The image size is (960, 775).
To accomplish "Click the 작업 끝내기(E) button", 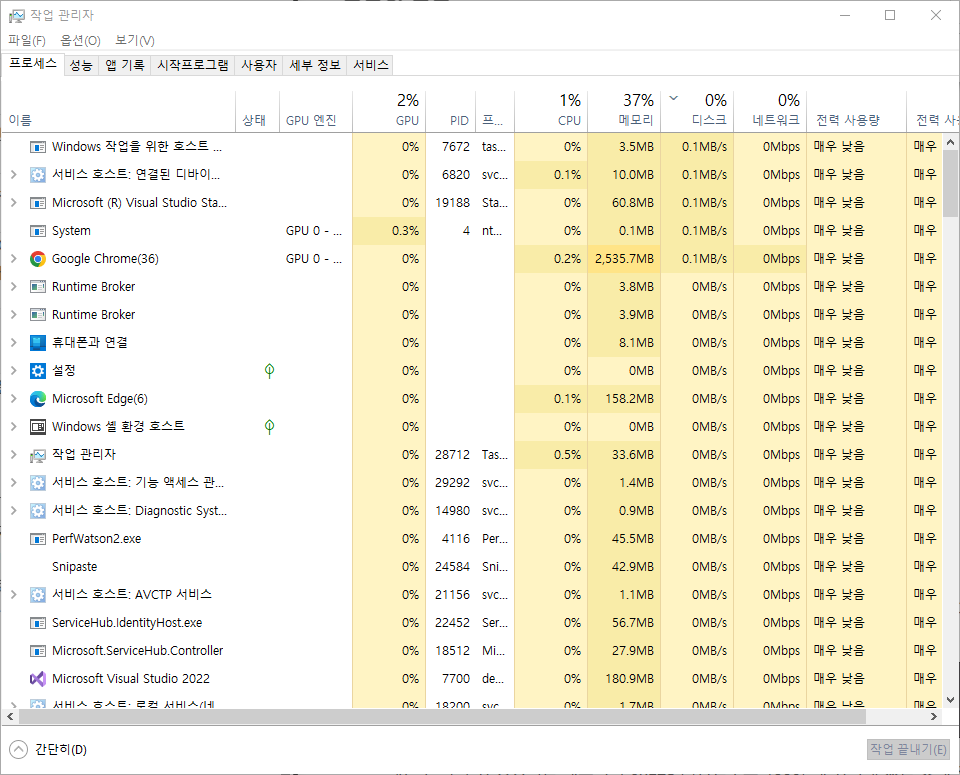I will pos(908,749).
